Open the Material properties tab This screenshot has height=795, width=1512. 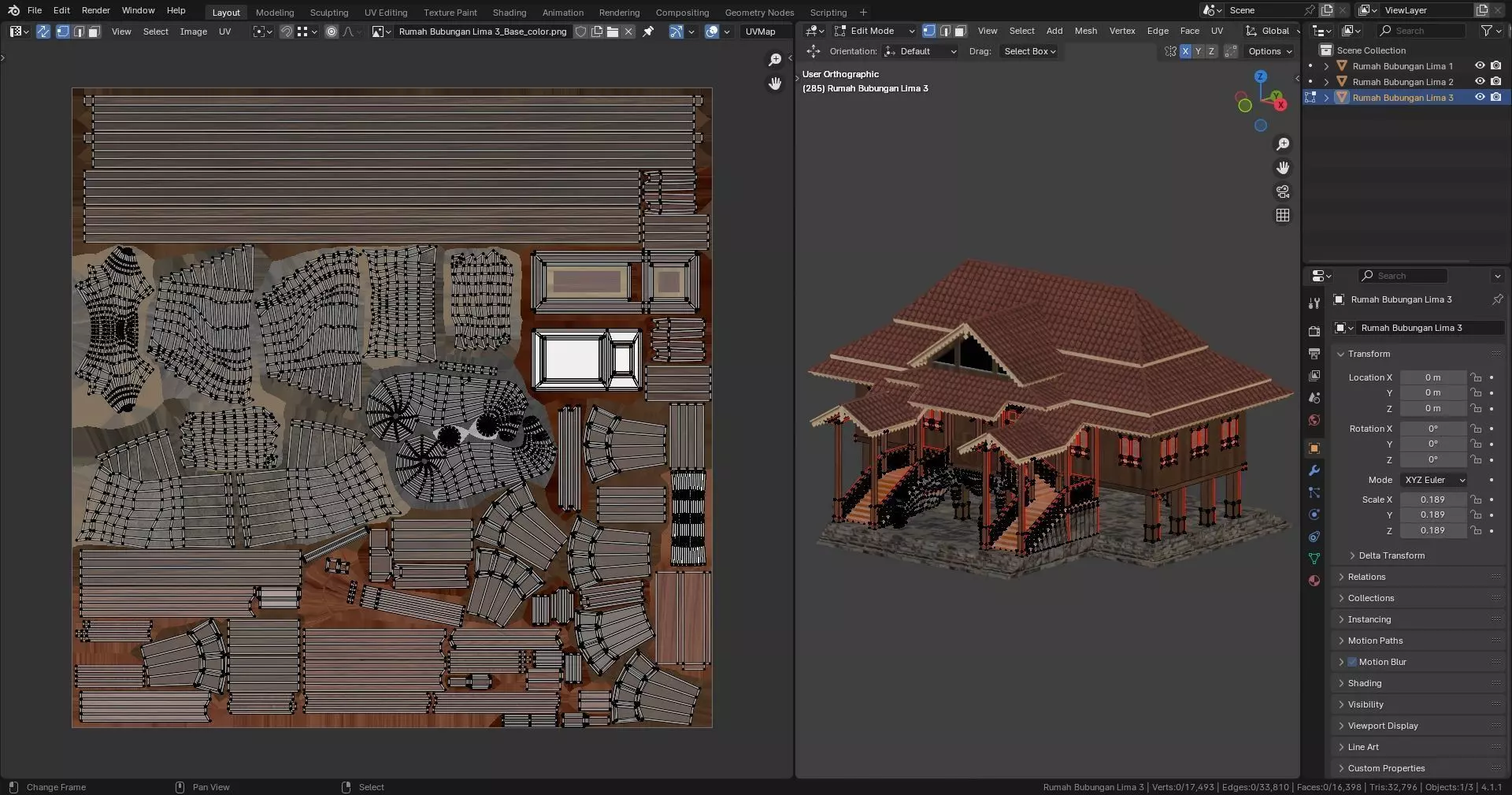pos(1314,581)
